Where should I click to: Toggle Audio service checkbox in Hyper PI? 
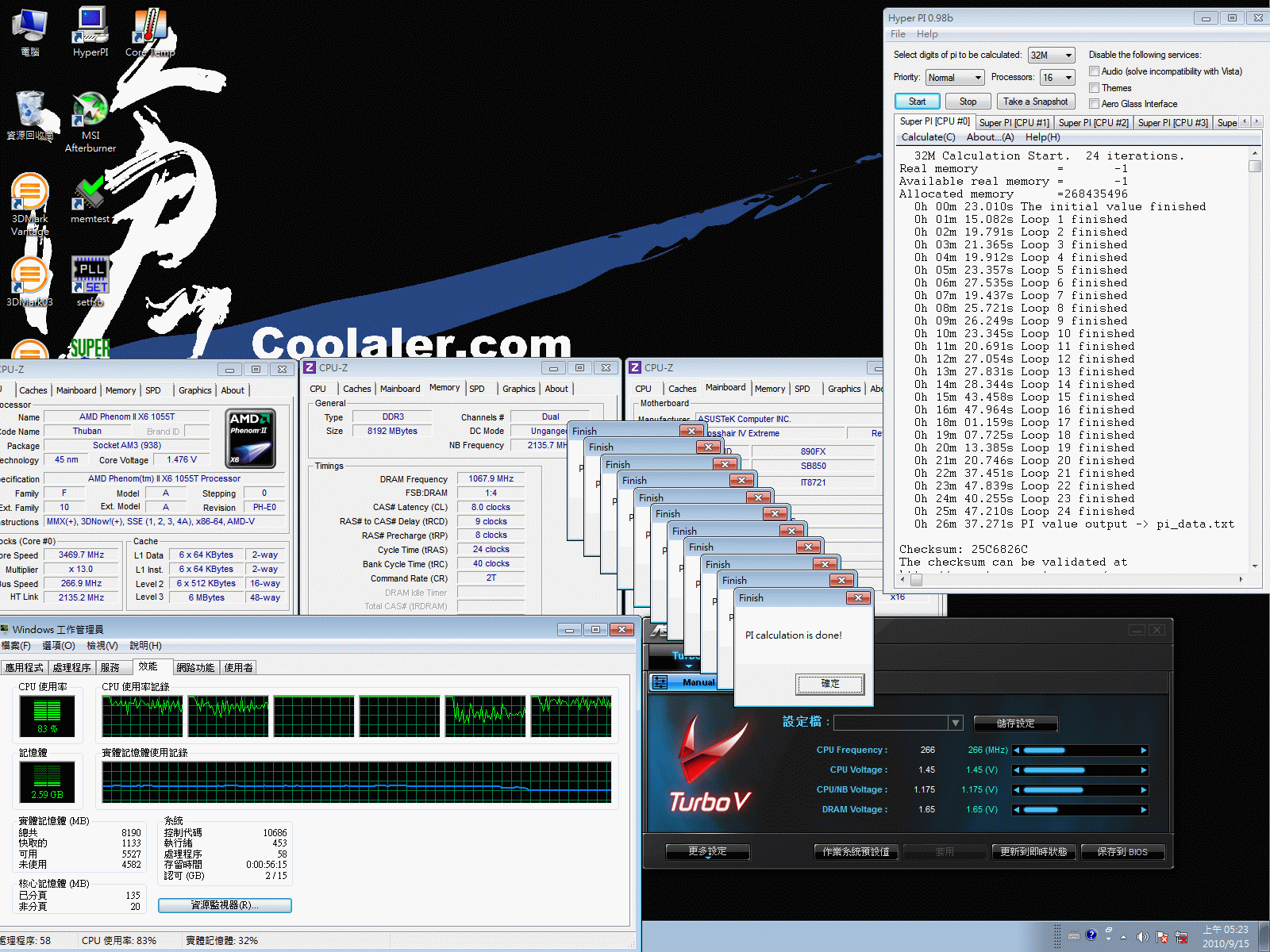tap(1094, 71)
